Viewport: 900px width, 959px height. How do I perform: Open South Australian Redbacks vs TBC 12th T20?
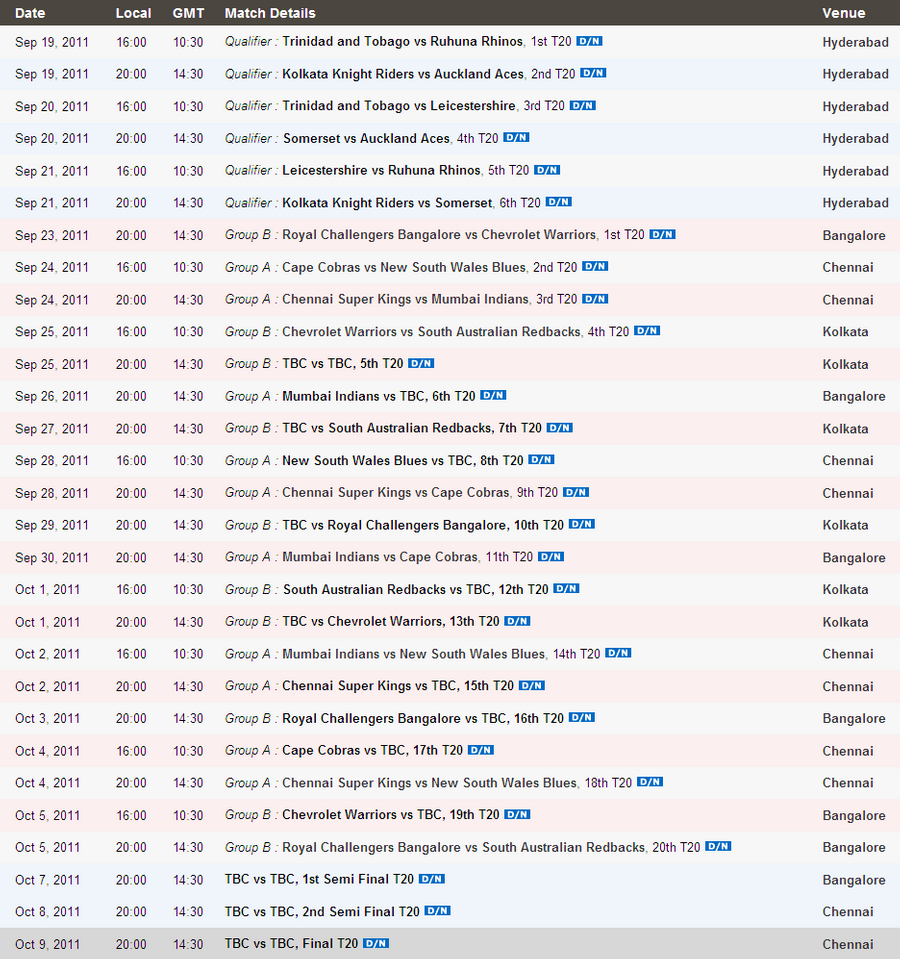click(x=416, y=589)
